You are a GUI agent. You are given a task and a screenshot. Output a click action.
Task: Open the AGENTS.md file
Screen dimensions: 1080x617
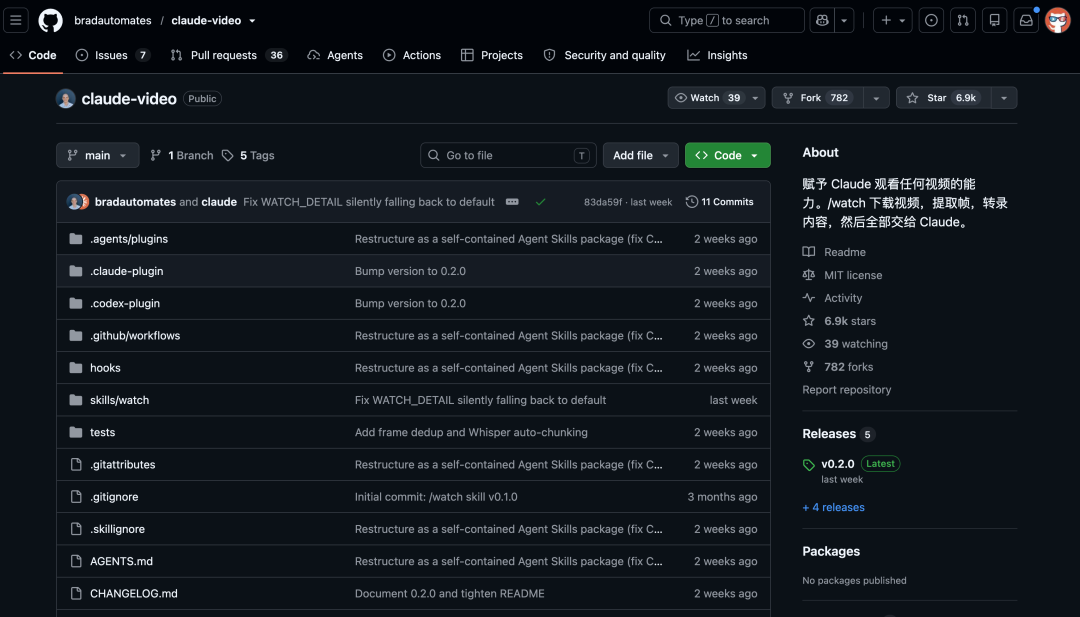click(121, 561)
